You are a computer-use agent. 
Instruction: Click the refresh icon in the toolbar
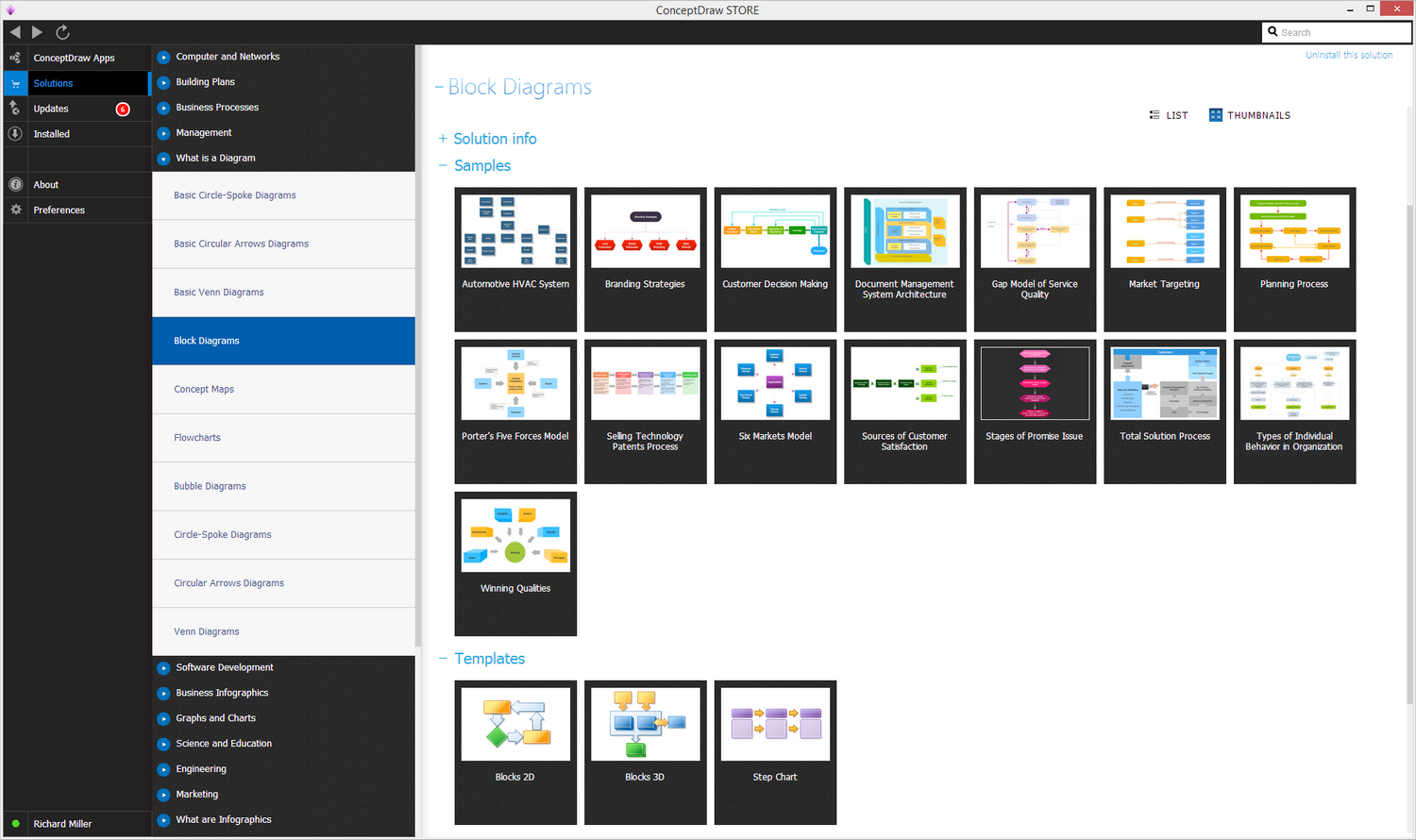(61, 31)
